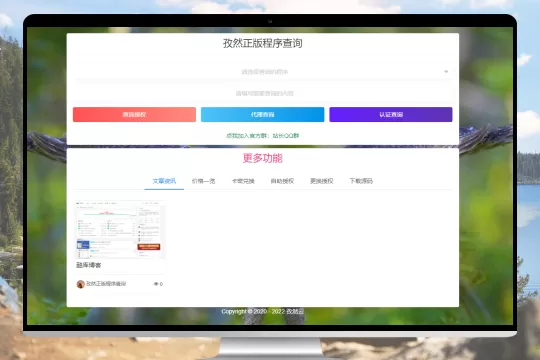Open the 融库博客 article title
The width and height of the screenshot is (540, 360).
tap(89, 265)
